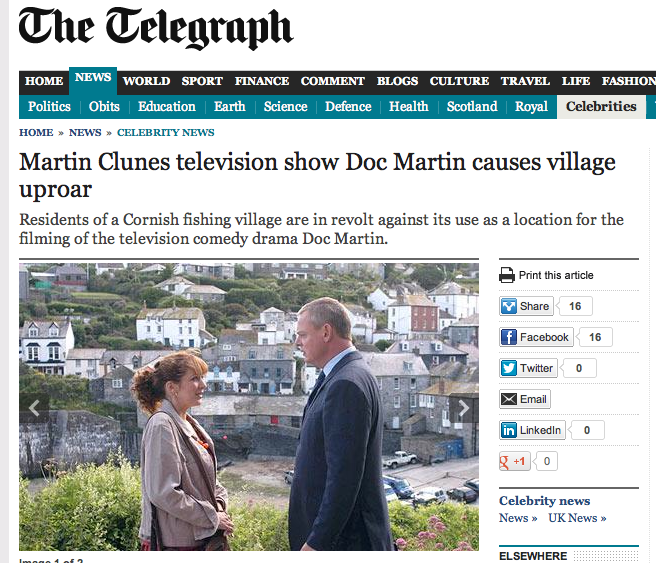
Task: Click the LinkedIn share icon
Action: (508, 430)
